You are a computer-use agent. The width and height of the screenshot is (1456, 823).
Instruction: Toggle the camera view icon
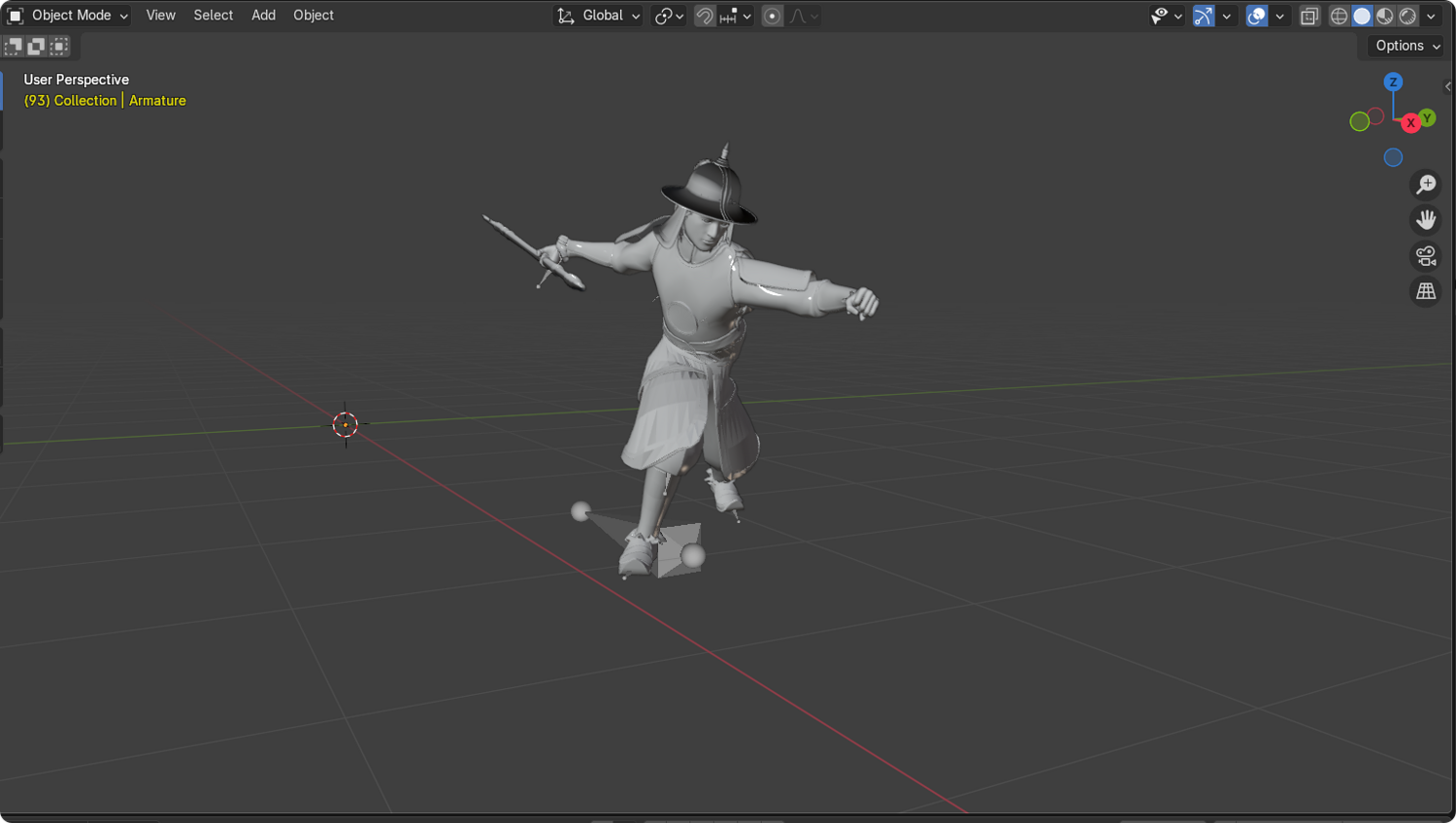1426,256
